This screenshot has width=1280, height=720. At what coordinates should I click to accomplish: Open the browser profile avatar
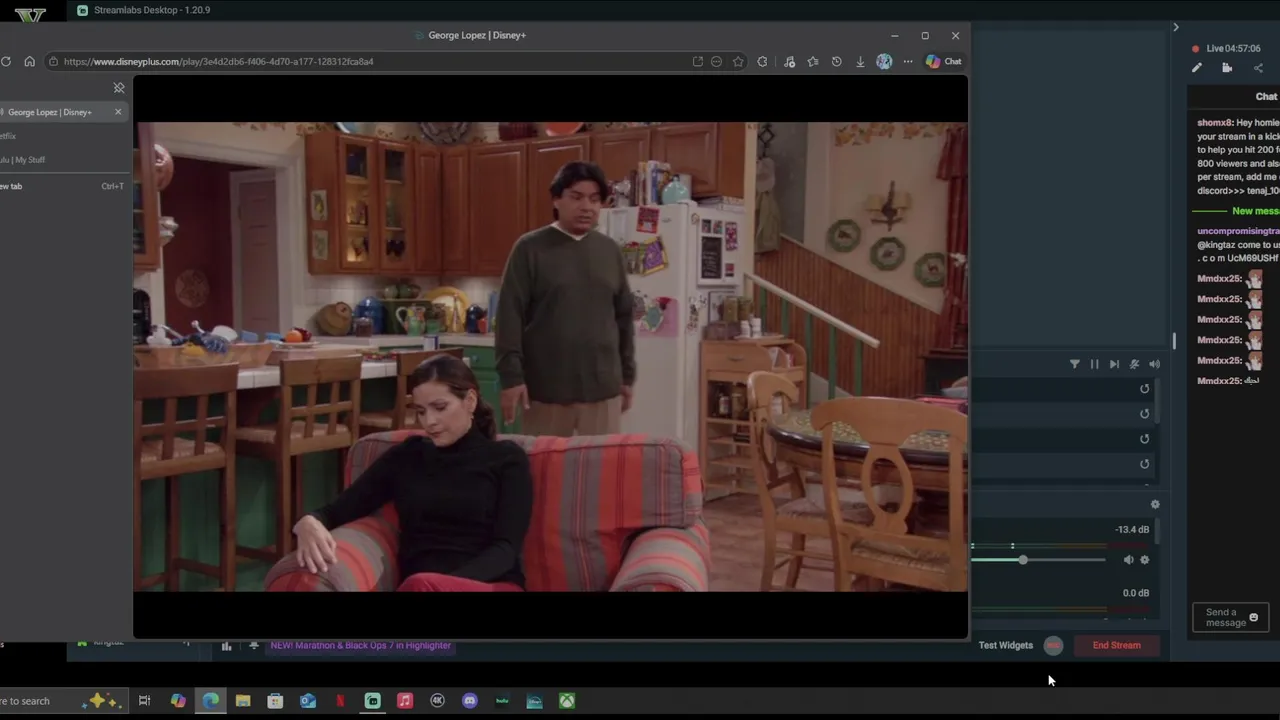point(884,61)
